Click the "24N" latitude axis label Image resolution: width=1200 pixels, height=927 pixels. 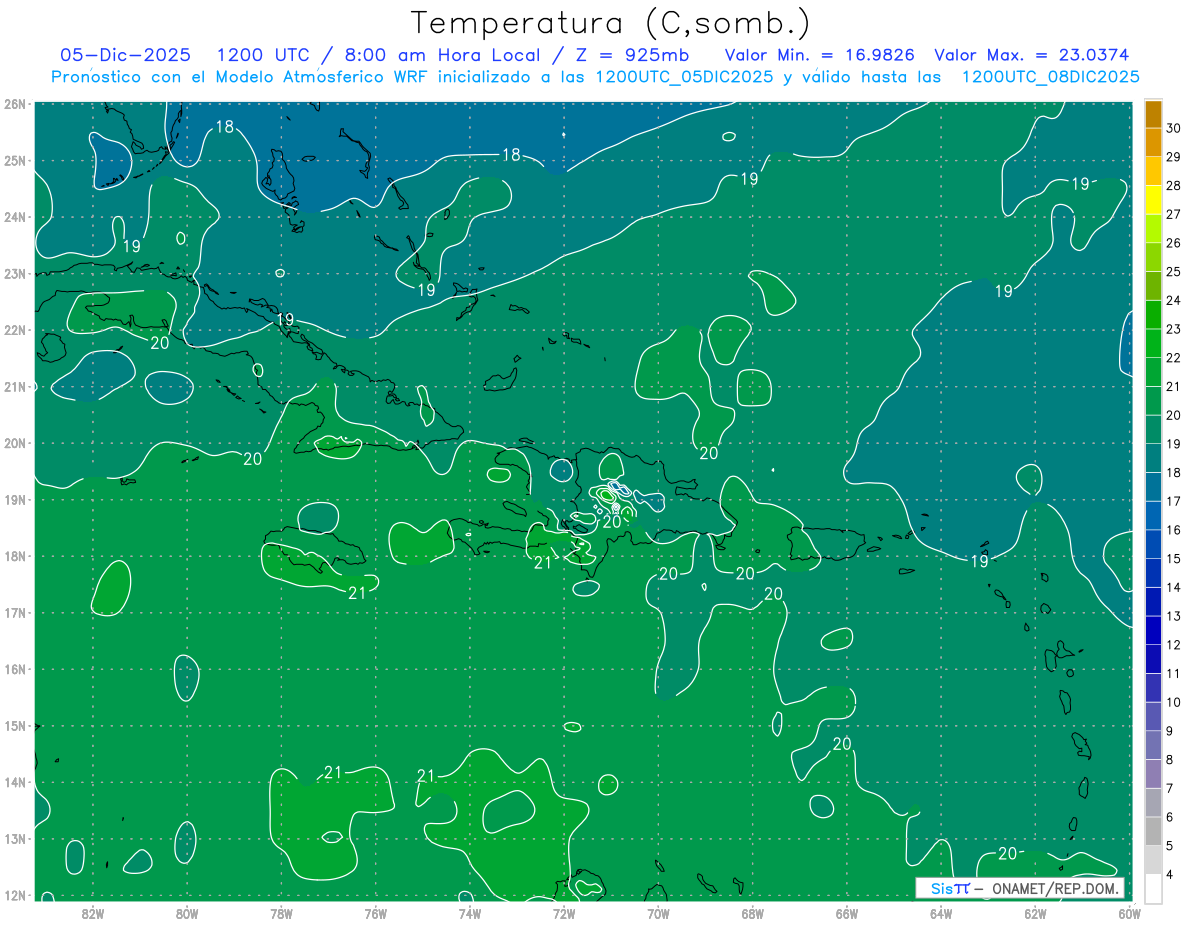[x=15, y=217]
